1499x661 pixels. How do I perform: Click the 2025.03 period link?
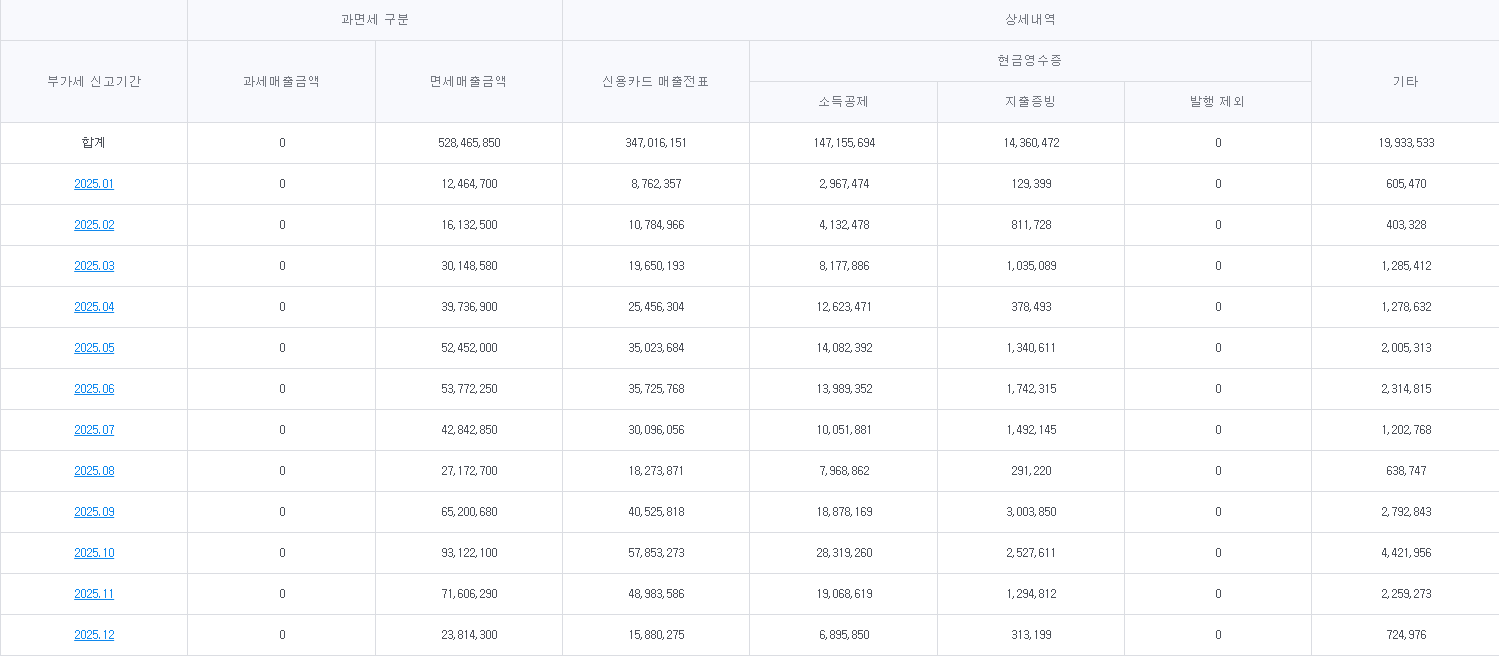click(94, 266)
